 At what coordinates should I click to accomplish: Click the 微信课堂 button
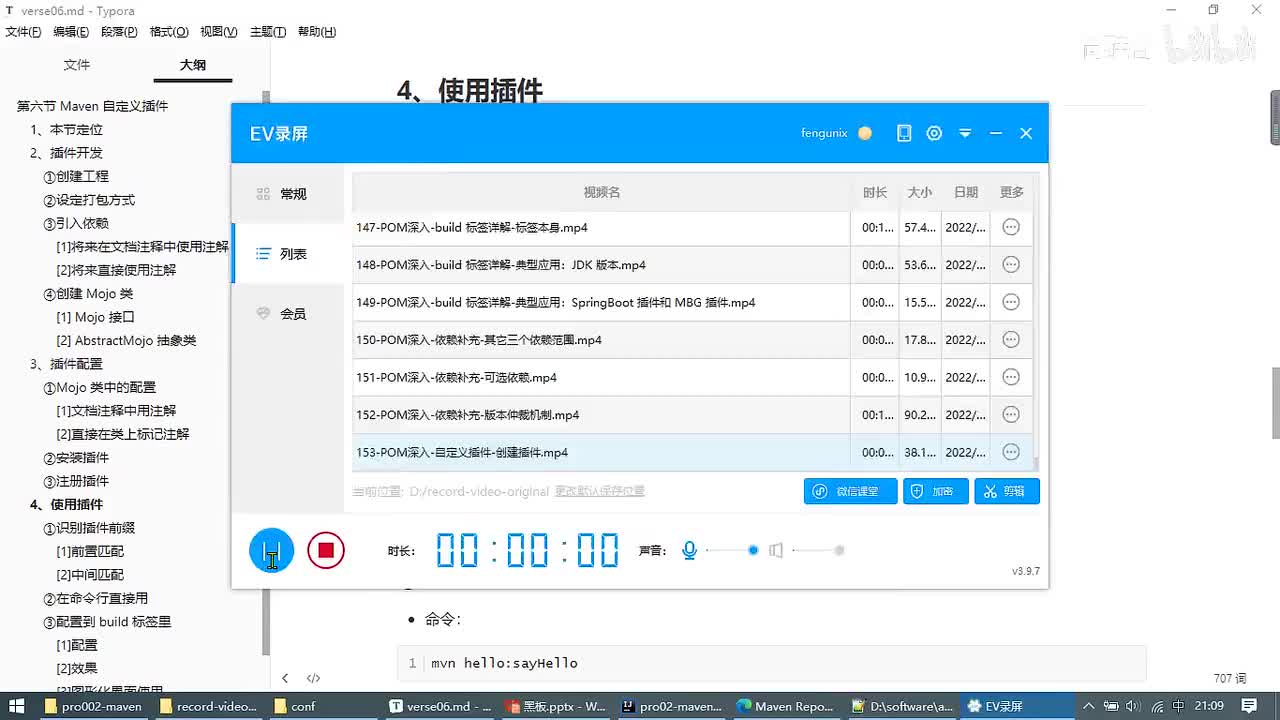[x=850, y=491]
